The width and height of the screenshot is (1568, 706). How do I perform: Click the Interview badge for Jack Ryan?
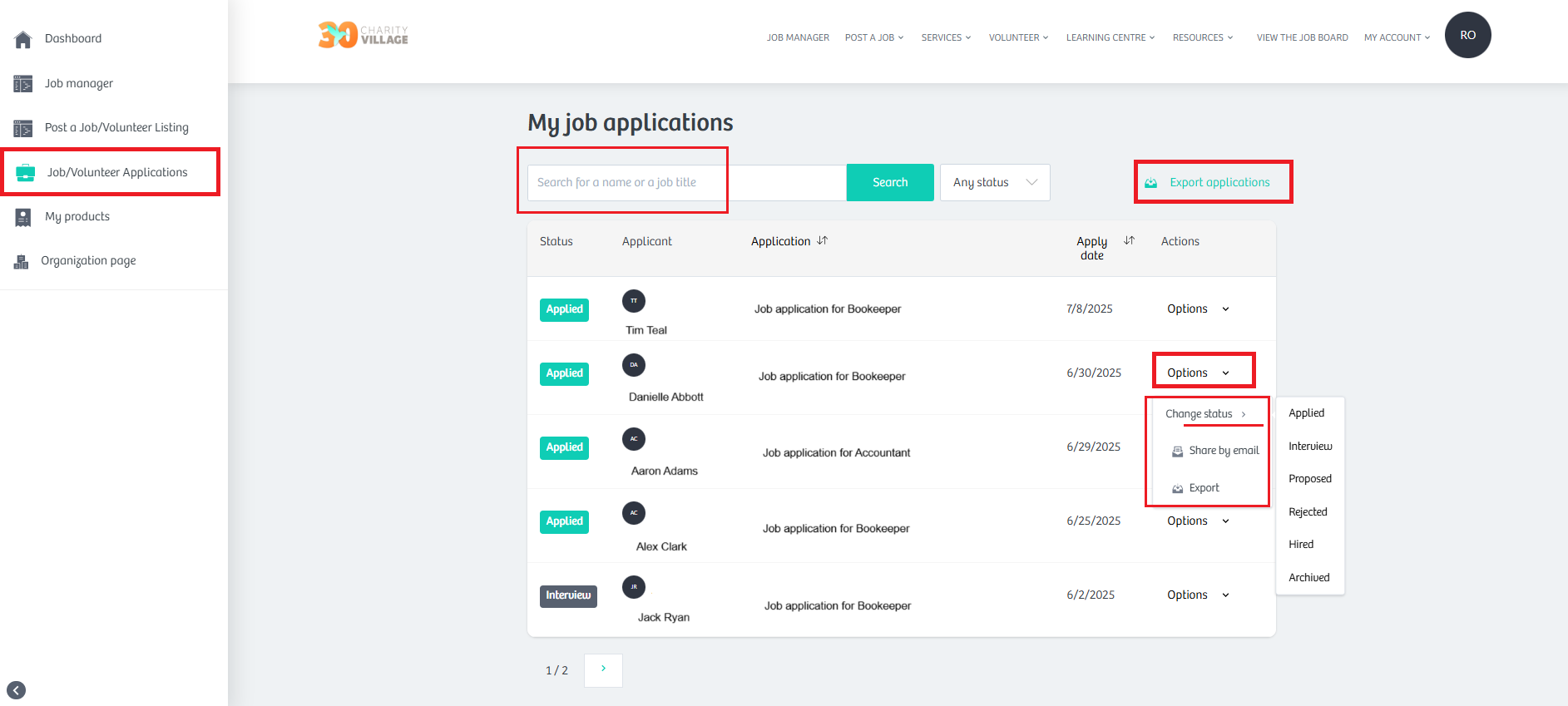pyautogui.click(x=568, y=595)
